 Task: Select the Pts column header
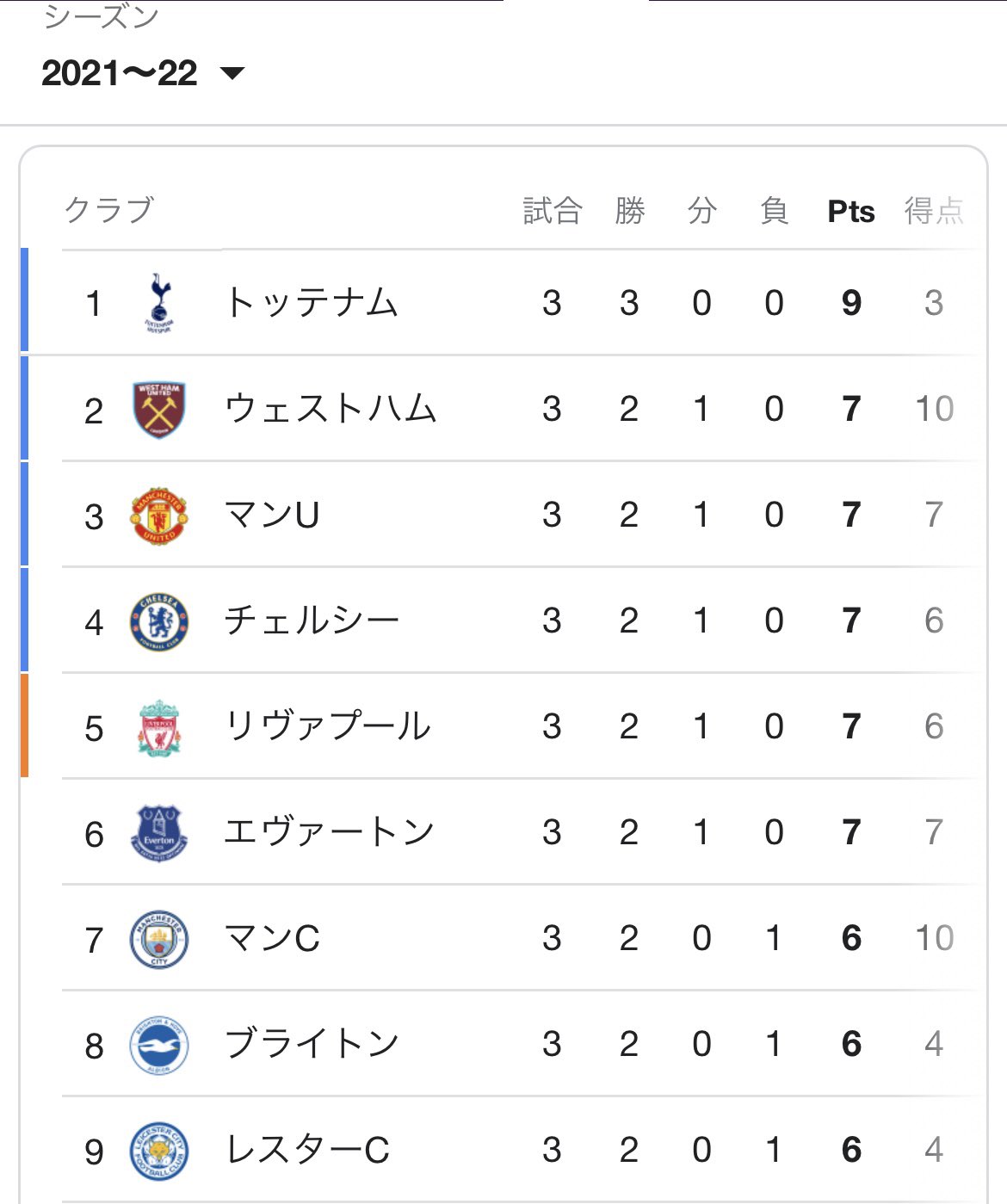[x=851, y=211]
